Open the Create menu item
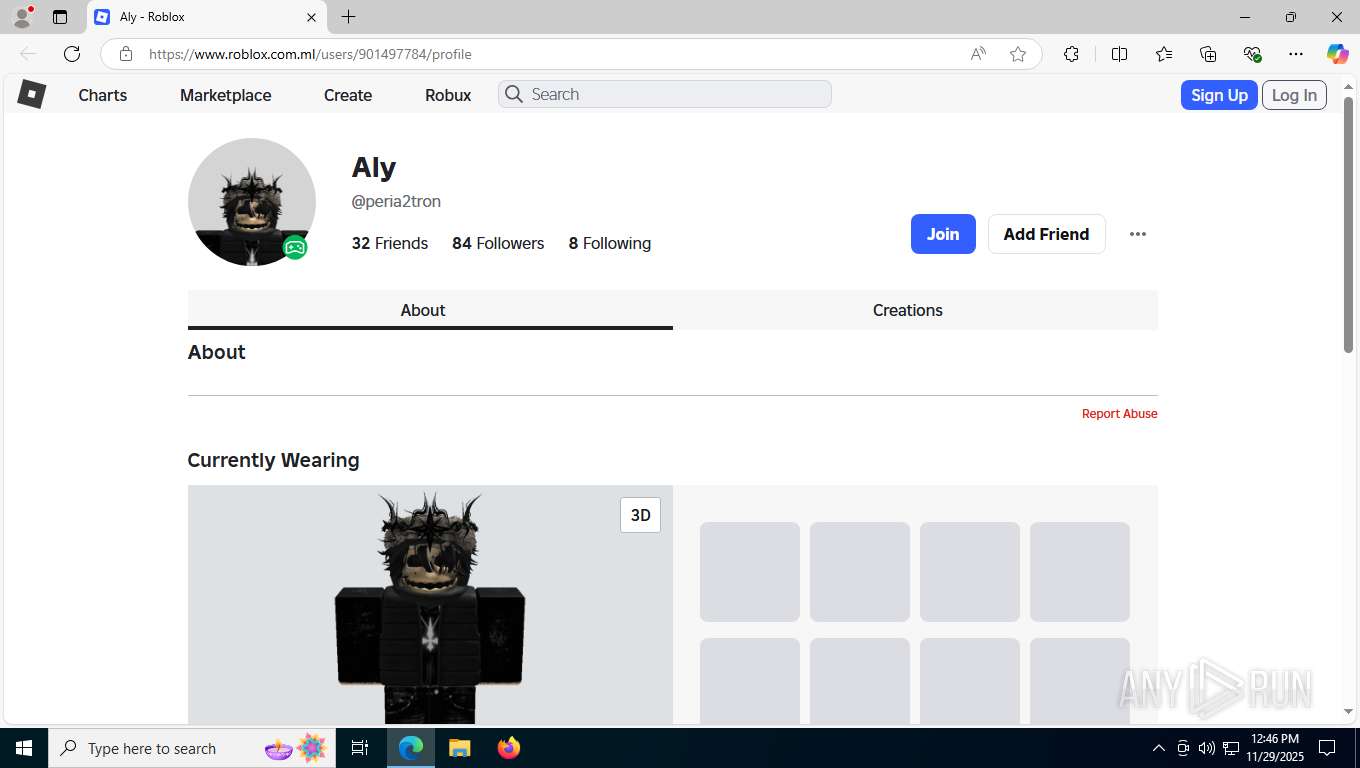The height and width of the screenshot is (768, 1360). 348,95
